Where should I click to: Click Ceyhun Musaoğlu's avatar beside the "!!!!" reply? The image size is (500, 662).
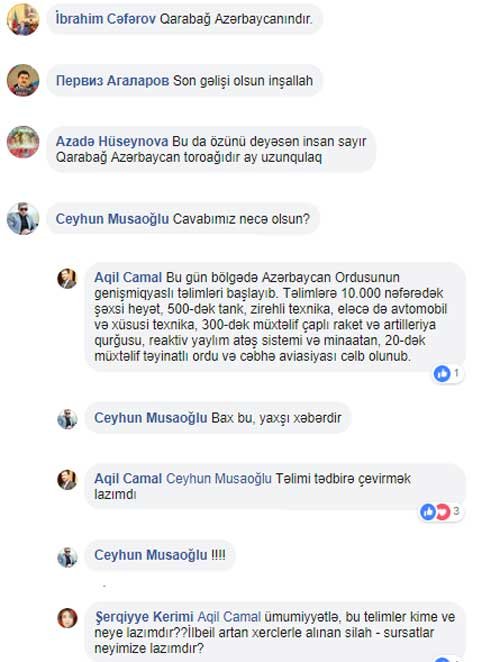tap(67, 557)
